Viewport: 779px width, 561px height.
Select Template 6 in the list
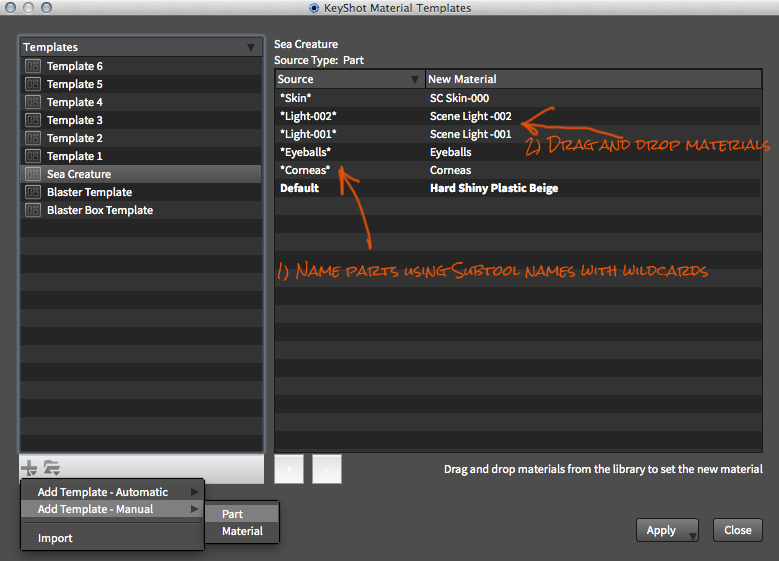point(75,66)
